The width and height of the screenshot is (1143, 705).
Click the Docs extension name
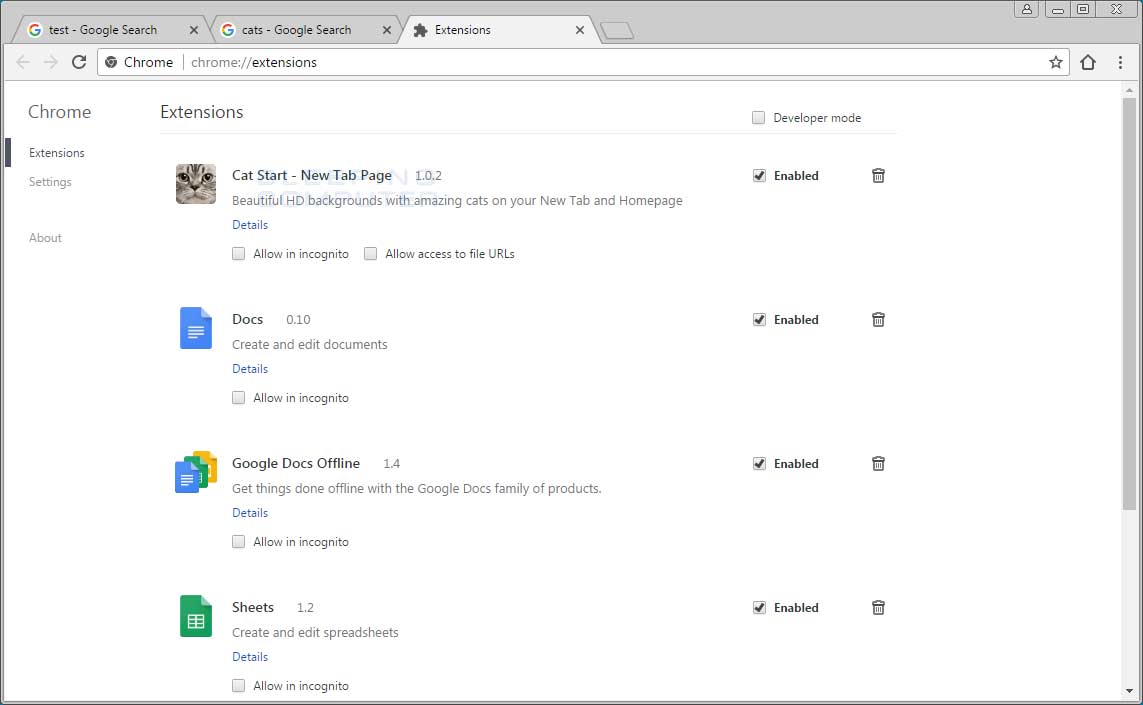click(x=248, y=320)
